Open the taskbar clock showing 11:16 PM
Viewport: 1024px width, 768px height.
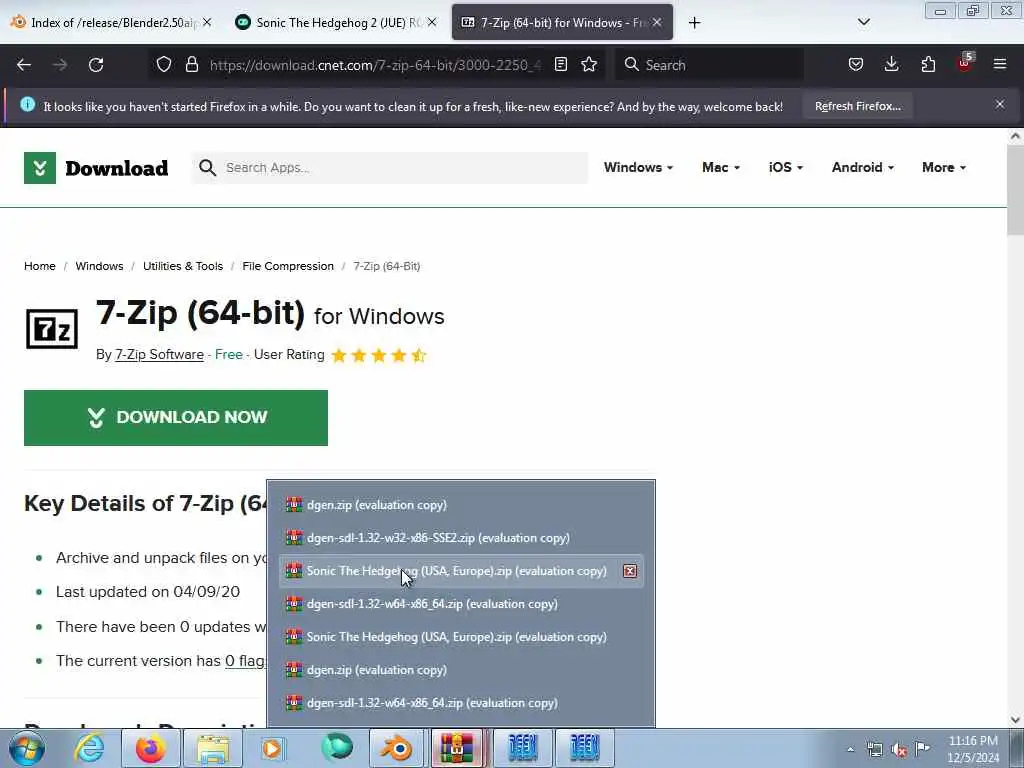pyautogui.click(x=972, y=748)
